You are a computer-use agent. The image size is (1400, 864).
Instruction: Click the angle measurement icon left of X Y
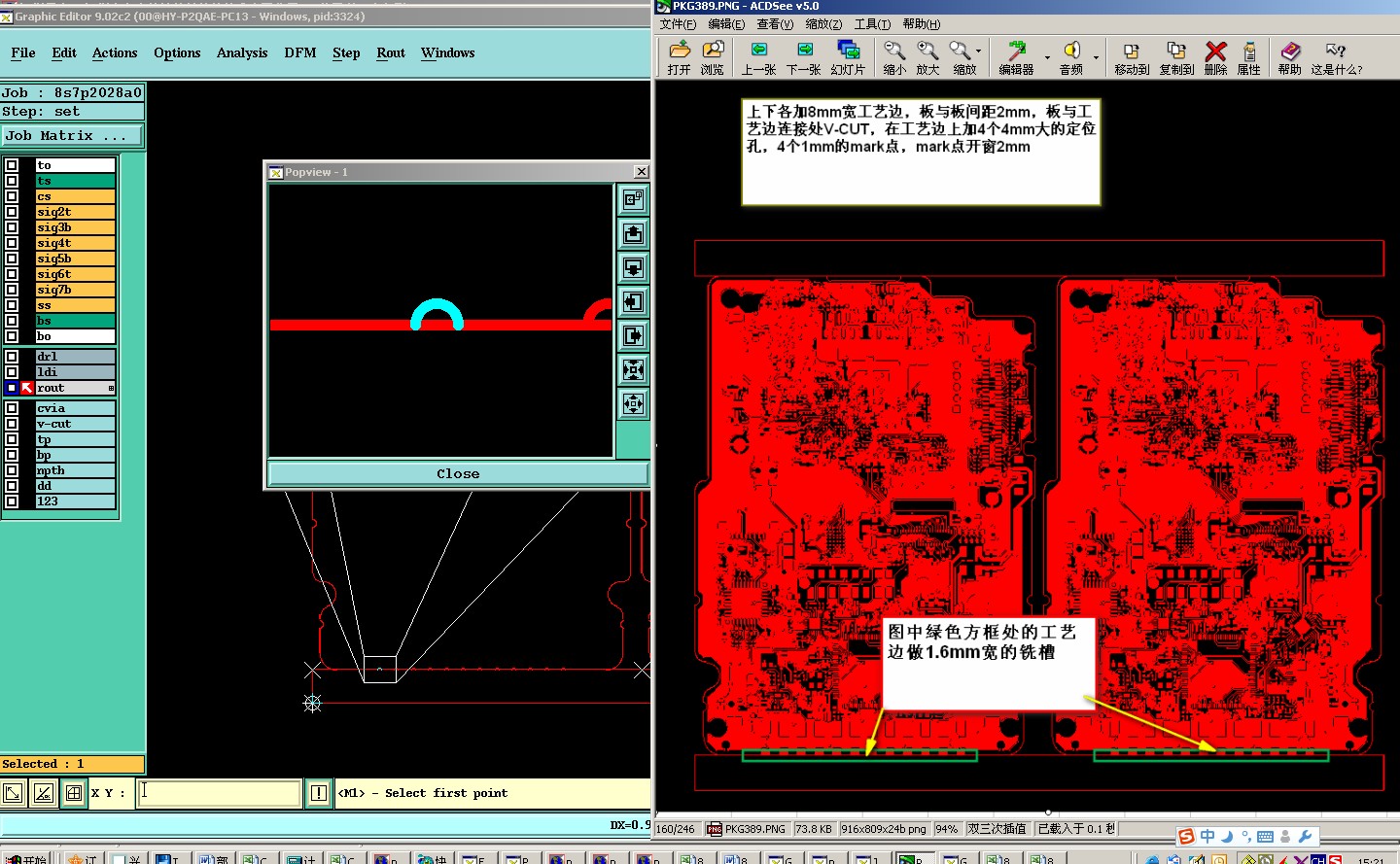(x=43, y=793)
